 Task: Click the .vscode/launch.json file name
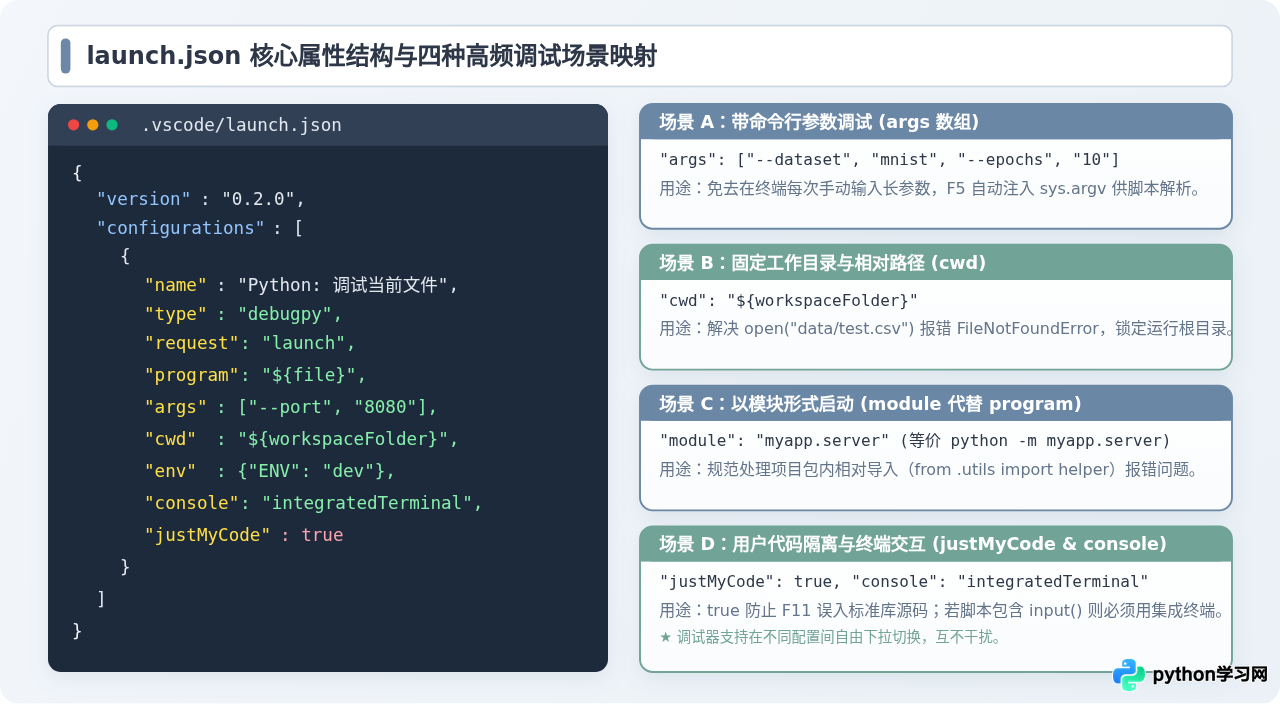241,125
